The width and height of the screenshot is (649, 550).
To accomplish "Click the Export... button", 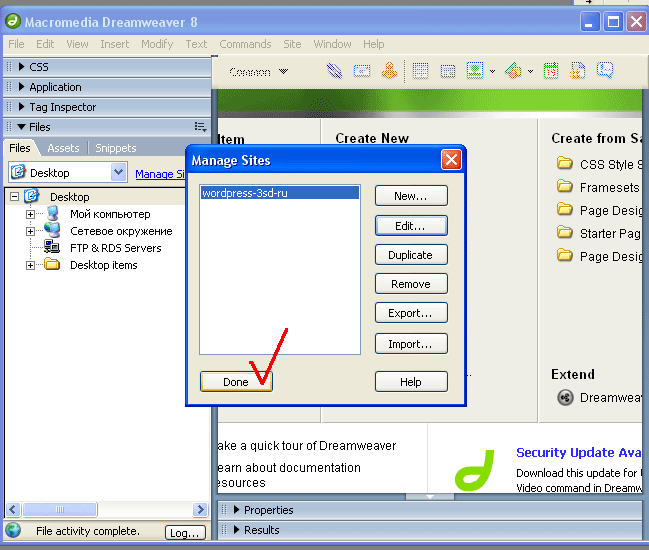I will tap(411, 312).
